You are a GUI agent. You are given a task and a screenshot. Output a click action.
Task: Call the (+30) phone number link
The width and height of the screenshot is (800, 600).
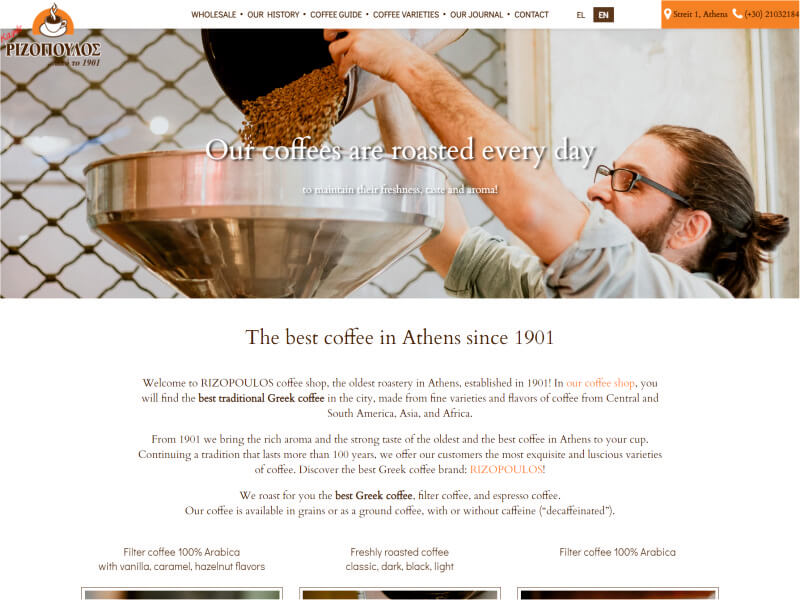(771, 14)
